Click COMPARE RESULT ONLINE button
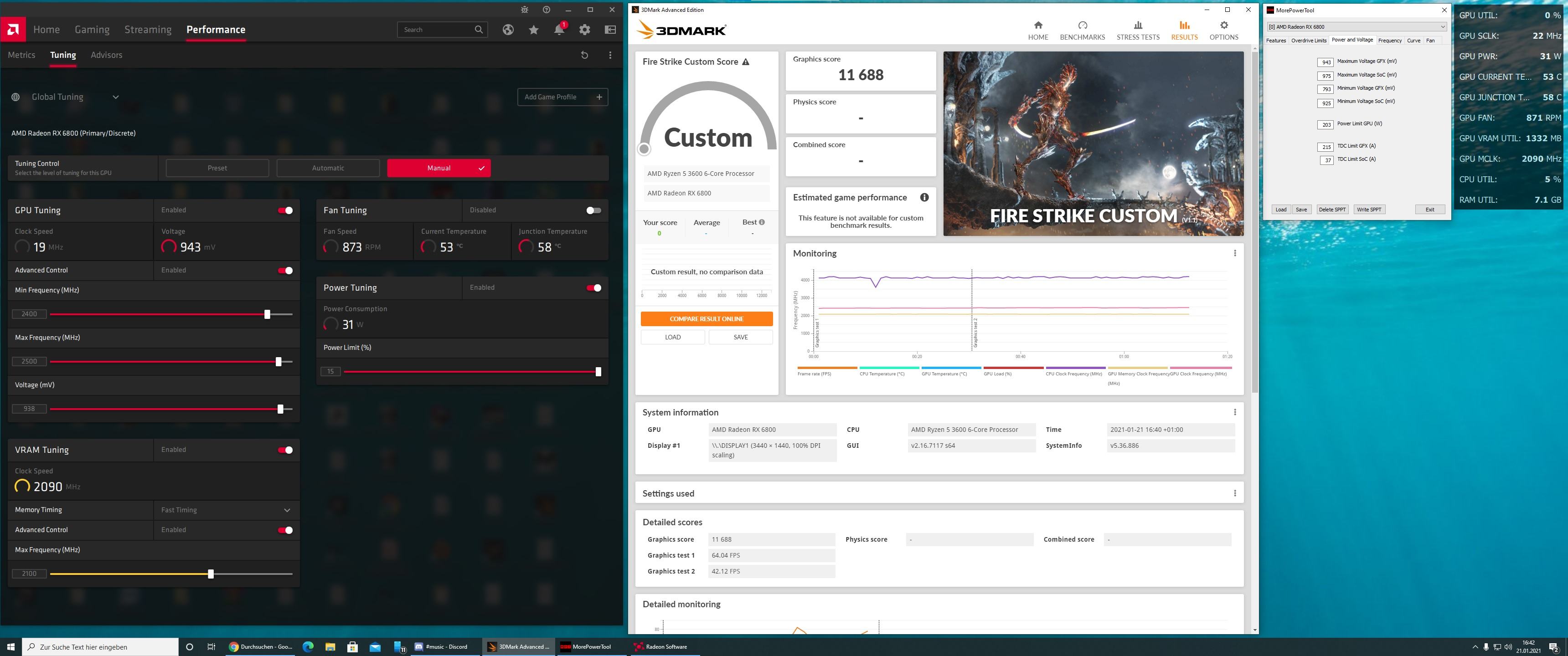The image size is (1568, 656). pos(707,319)
